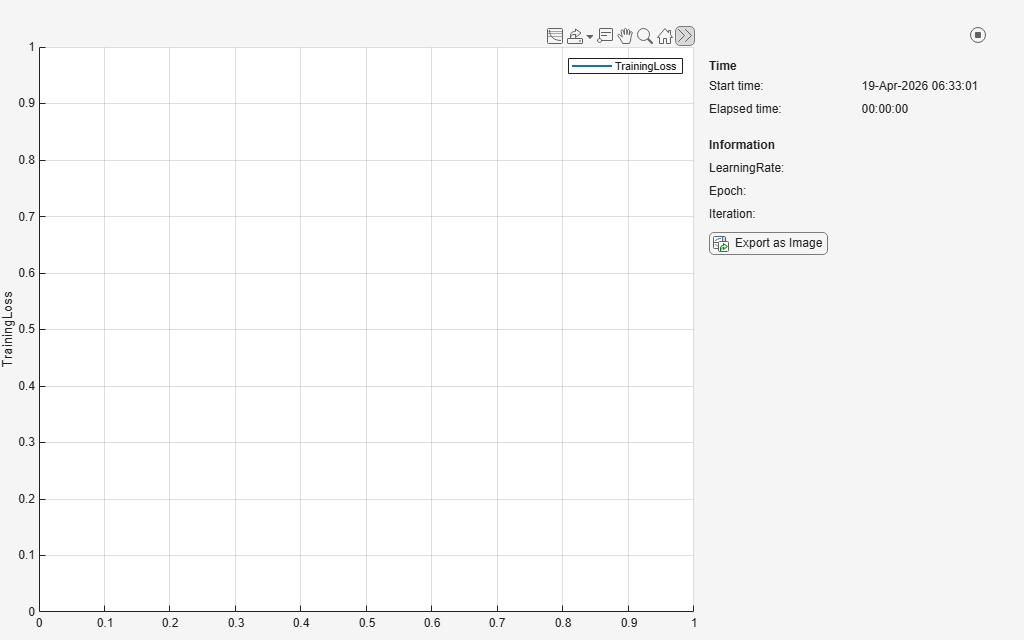Click the elapsed time value 00:00:00

[x=885, y=109]
